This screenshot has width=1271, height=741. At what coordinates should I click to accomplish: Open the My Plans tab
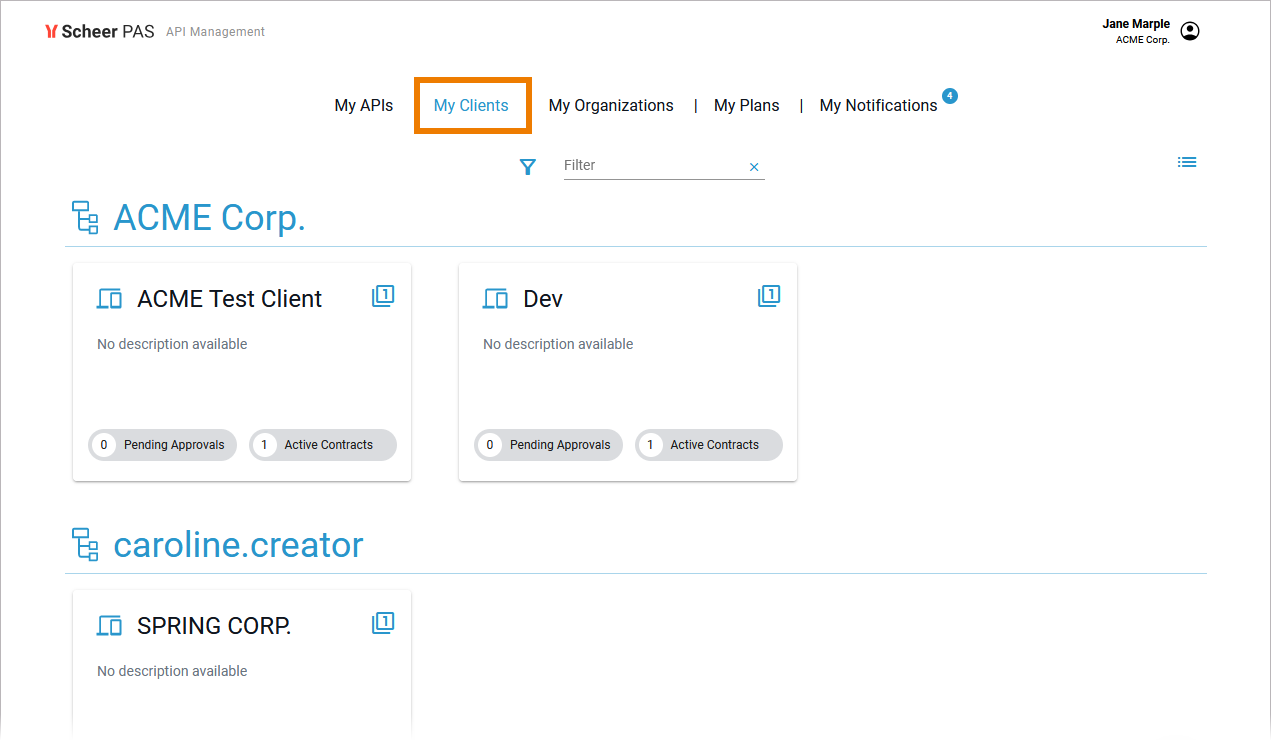[x=746, y=105]
